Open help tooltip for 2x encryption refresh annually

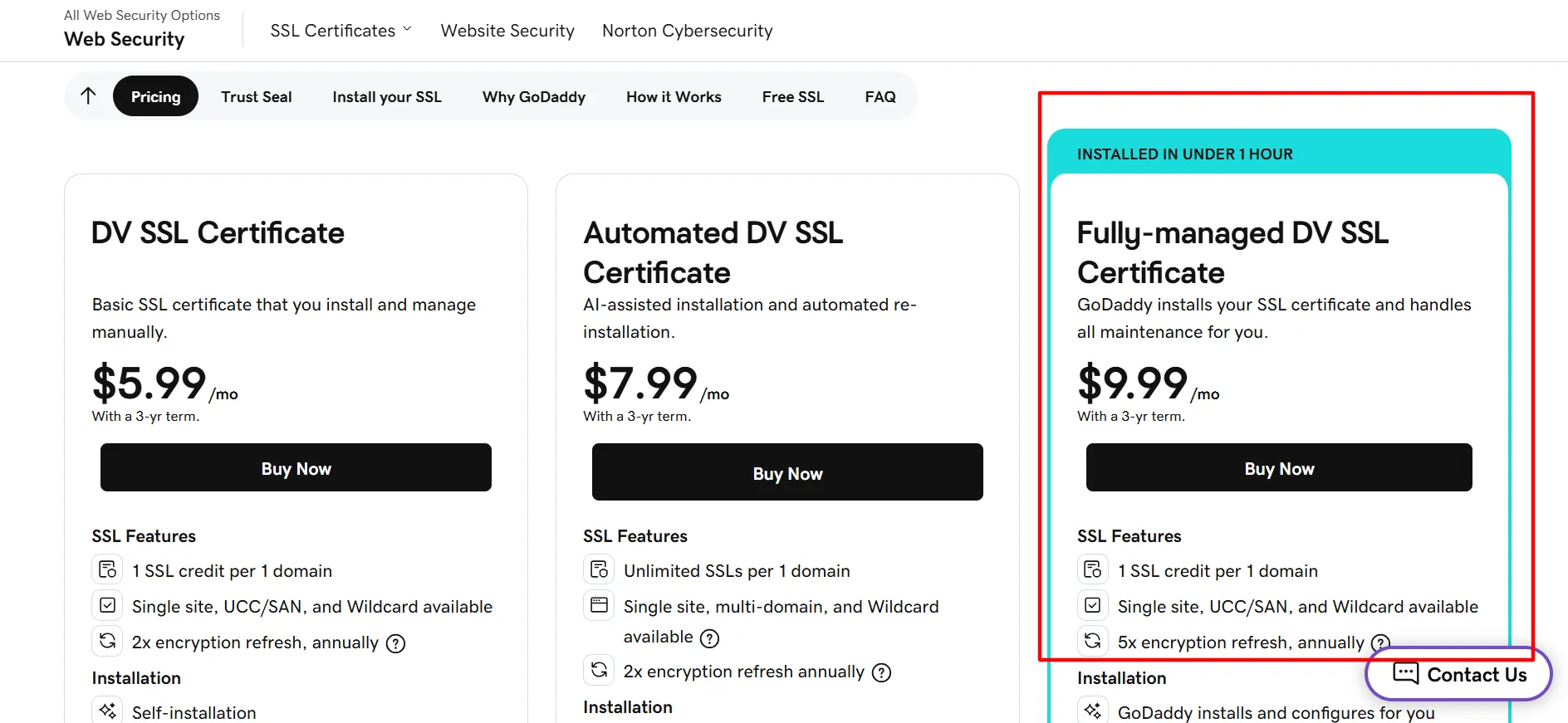tap(881, 672)
